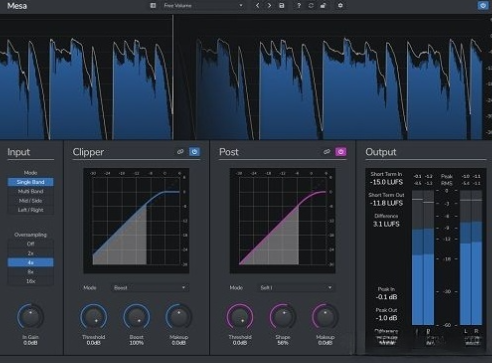Viewport: 492px width, 363px height.
Task: Click the waveform display
Action: (x=242, y=77)
